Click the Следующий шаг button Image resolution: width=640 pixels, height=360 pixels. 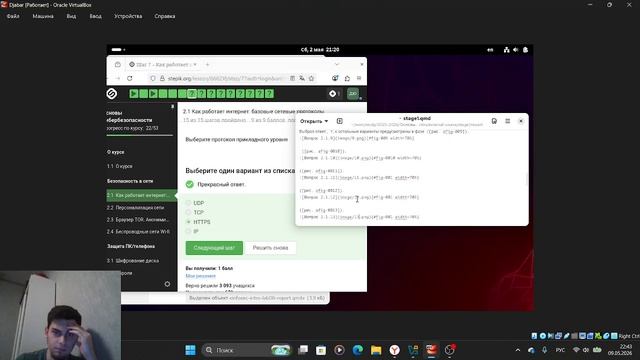pyautogui.click(x=214, y=248)
